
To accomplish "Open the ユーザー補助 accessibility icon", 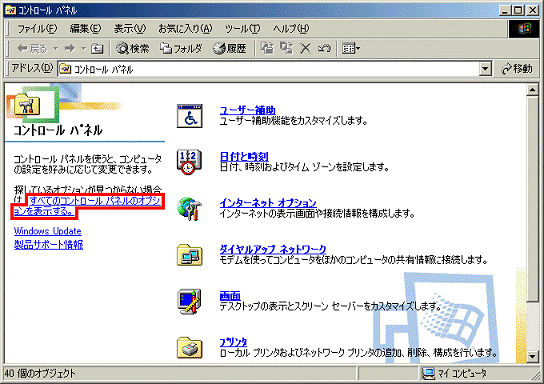I will (x=189, y=116).
